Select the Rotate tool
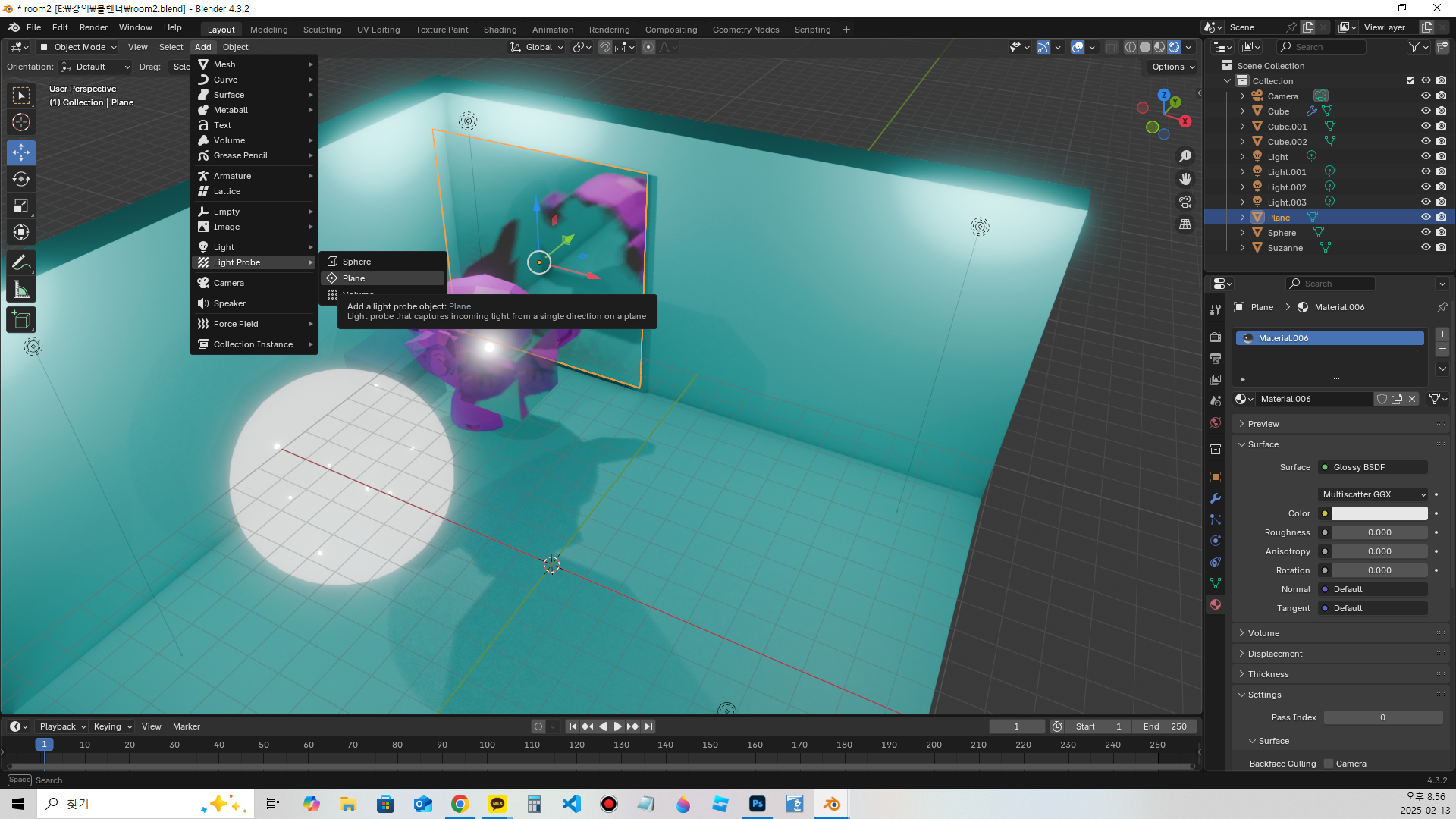This screenshot has width=1456, height=819. pyautogui.click(x=21, y=179)
